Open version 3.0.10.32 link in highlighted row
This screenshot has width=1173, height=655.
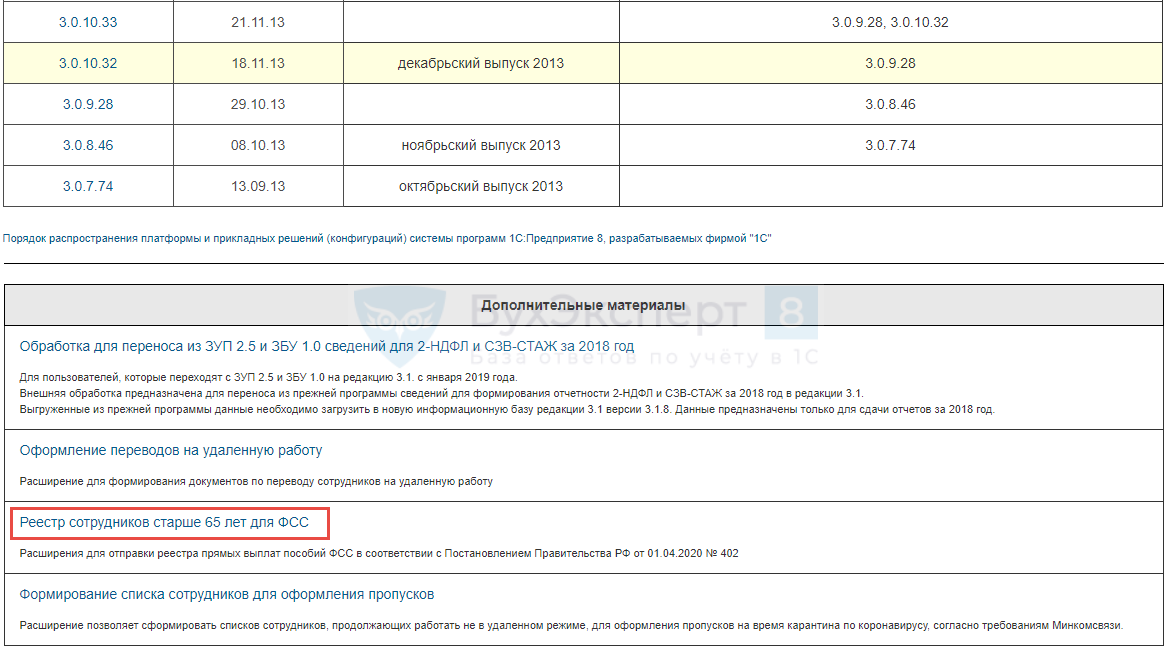(88, 63)
